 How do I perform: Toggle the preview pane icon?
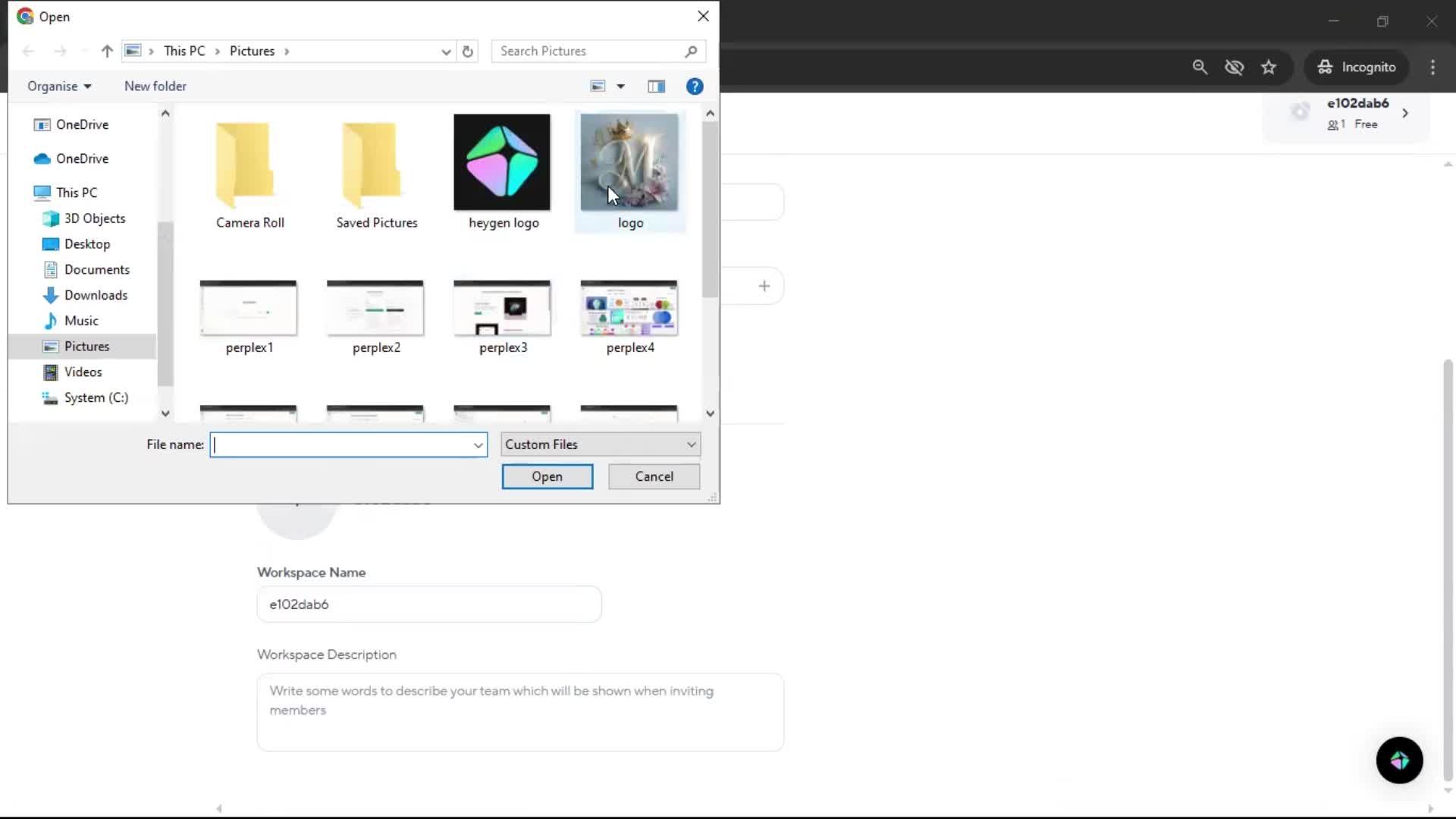pos(656,86)
